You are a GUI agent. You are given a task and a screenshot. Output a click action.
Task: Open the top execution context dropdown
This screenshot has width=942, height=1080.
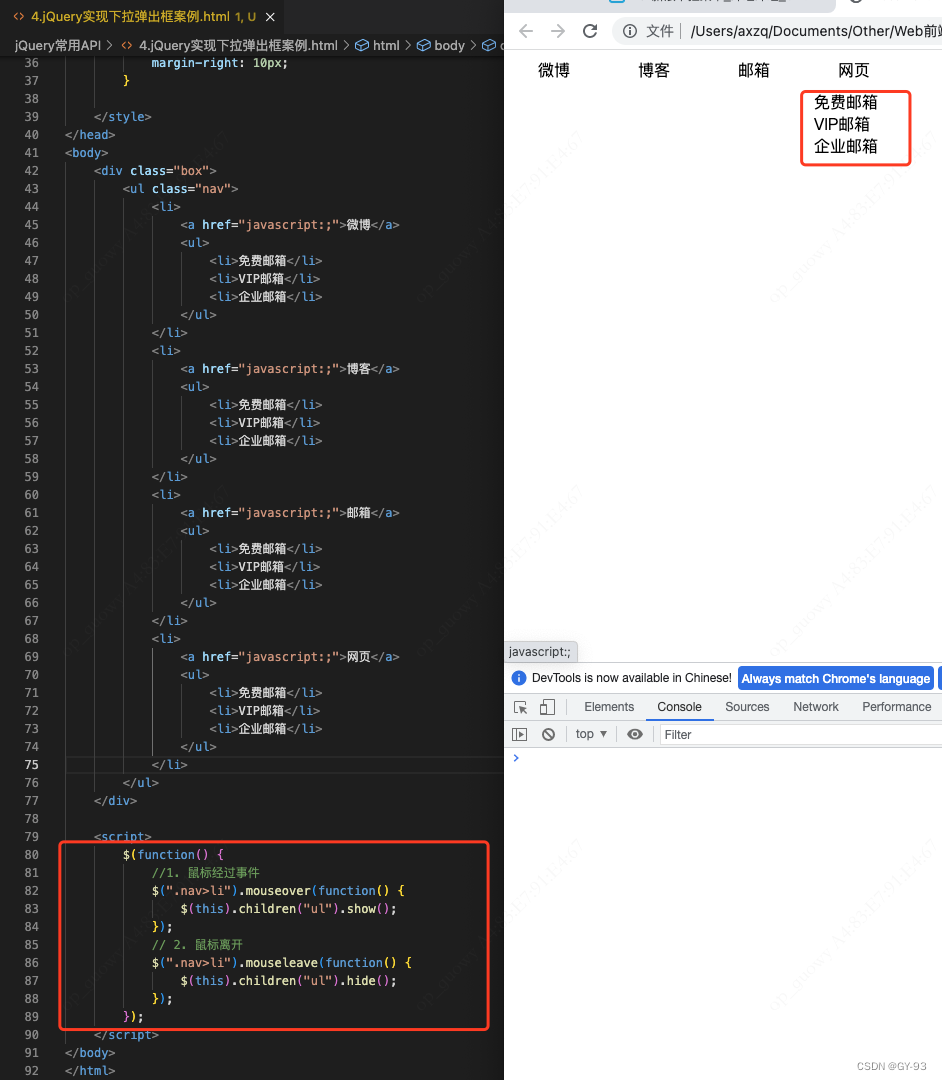point(590,734)
